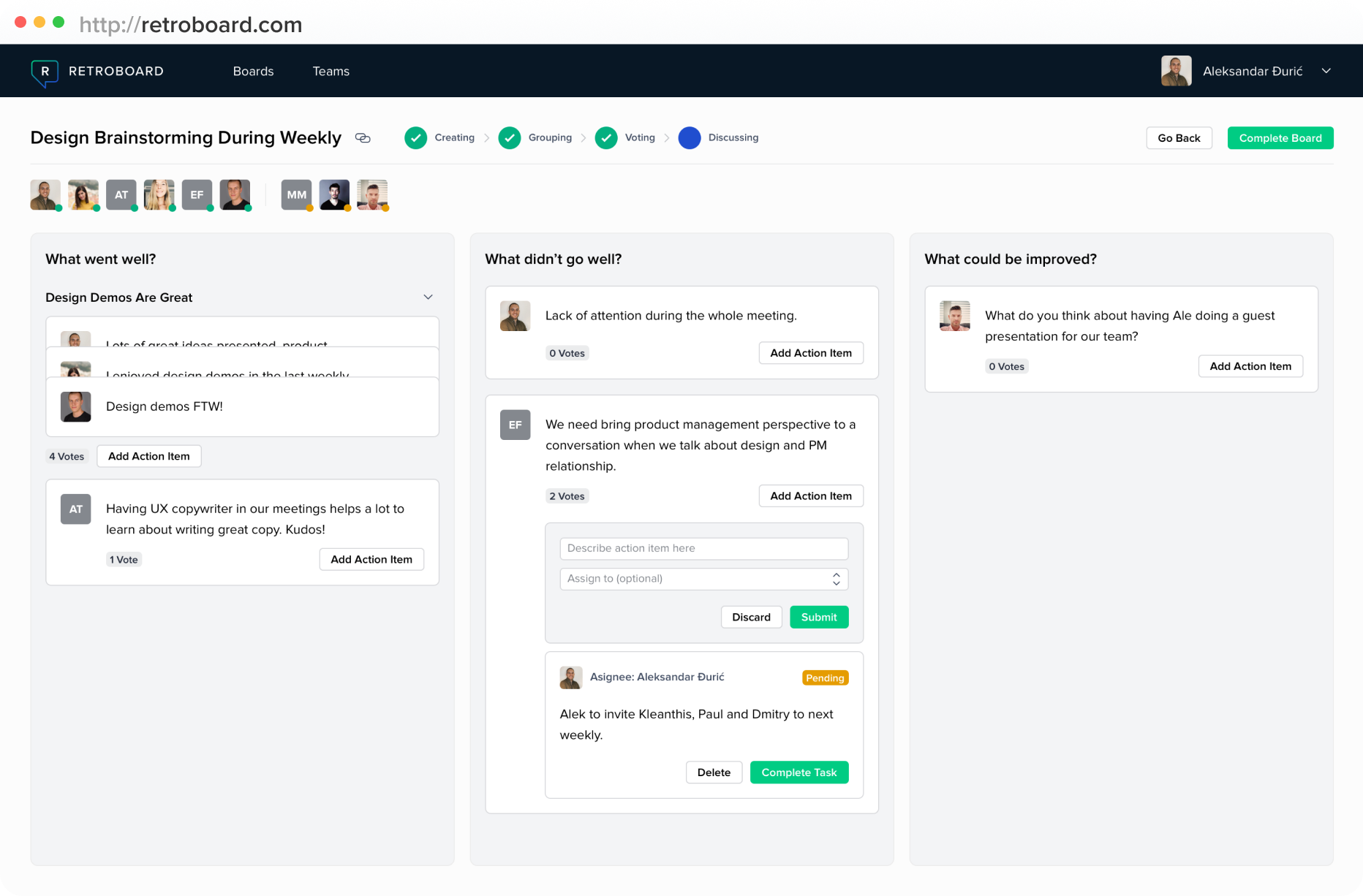
Task: Click the EF avatar on the product management card
Action: point(515,425)
